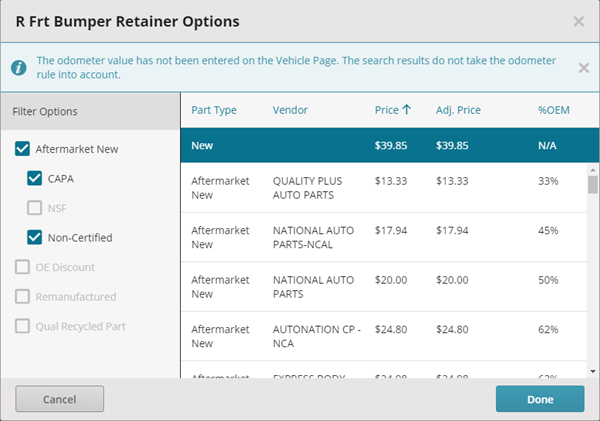Uncheck the Aftermarket New filter

tap(22, 149)
